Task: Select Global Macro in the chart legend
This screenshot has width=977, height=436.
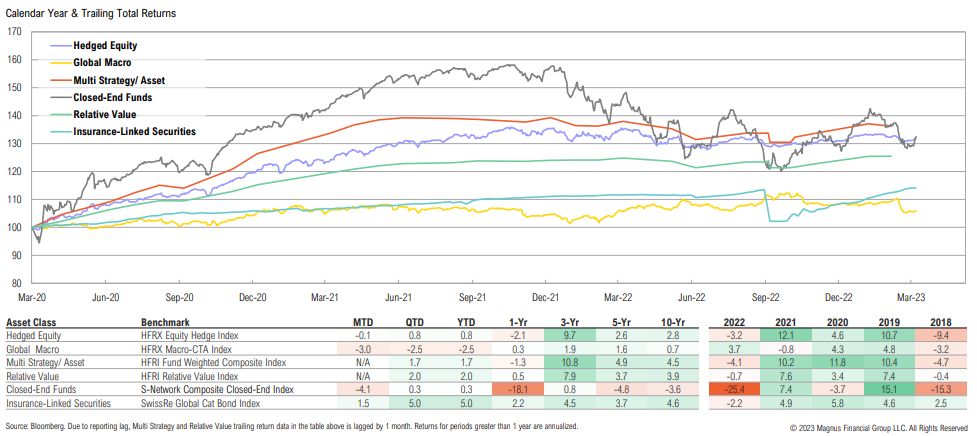Action: [104, 63]
